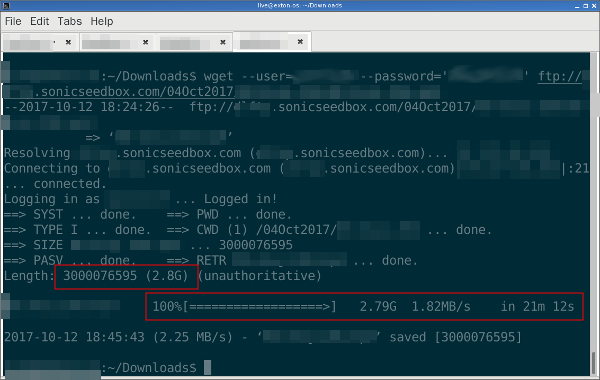The image size is (600, 380).
Task: Click the 'Logged in!' message
Action: pos(240,199)
